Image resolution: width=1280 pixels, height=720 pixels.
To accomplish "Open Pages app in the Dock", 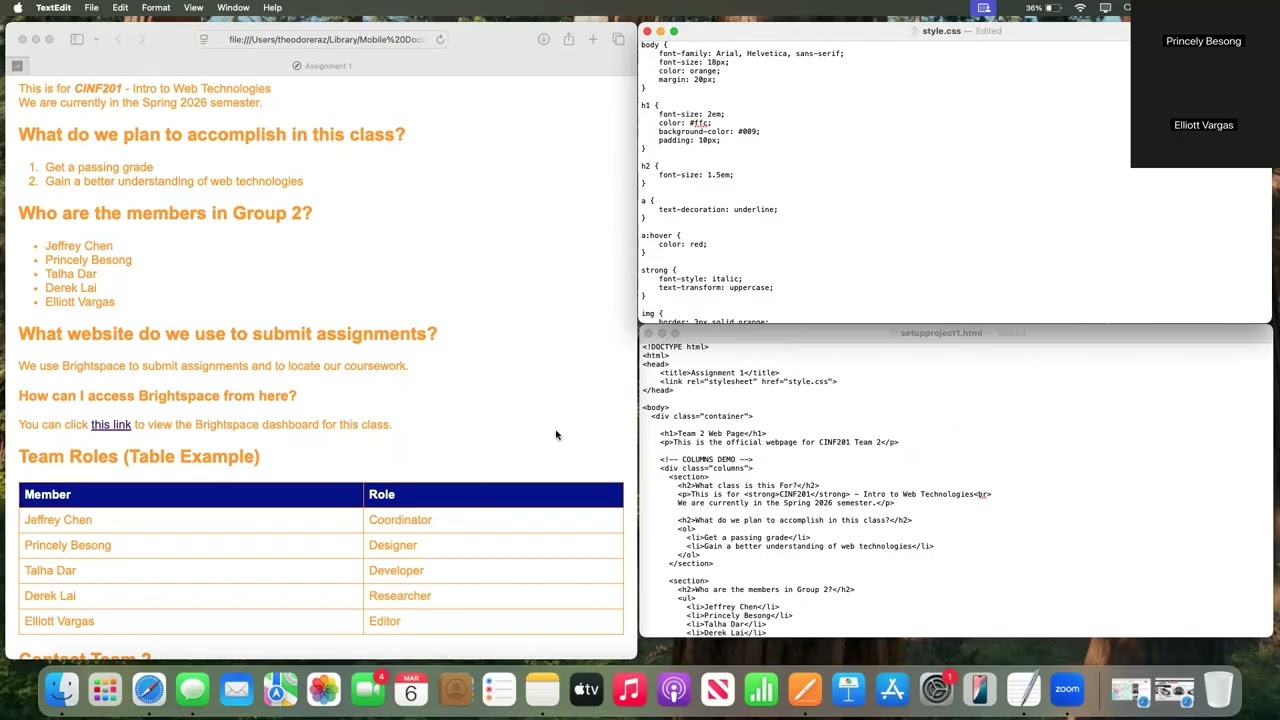I will click(x=805, y=689).
